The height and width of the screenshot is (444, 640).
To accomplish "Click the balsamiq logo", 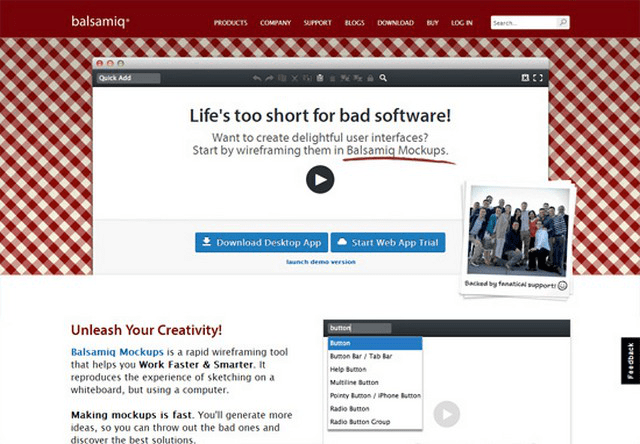I will coord(98,20).
